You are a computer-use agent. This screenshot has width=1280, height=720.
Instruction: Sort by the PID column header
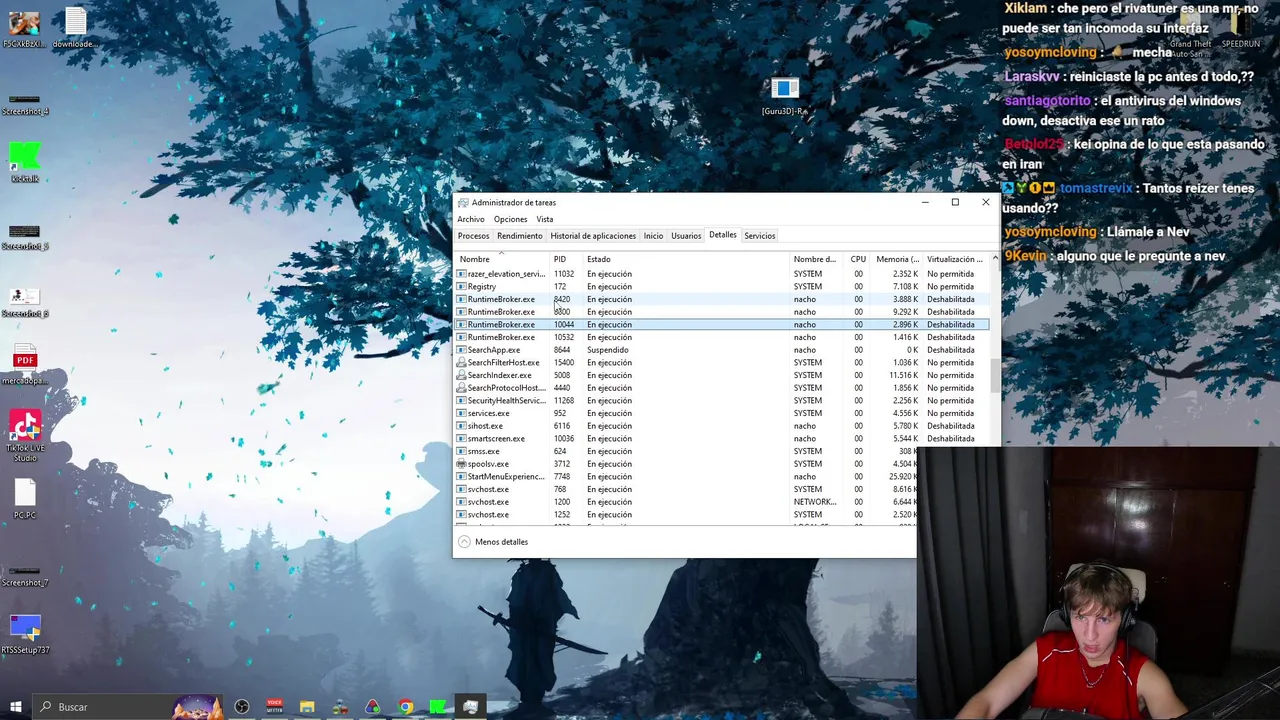(567, 259)
